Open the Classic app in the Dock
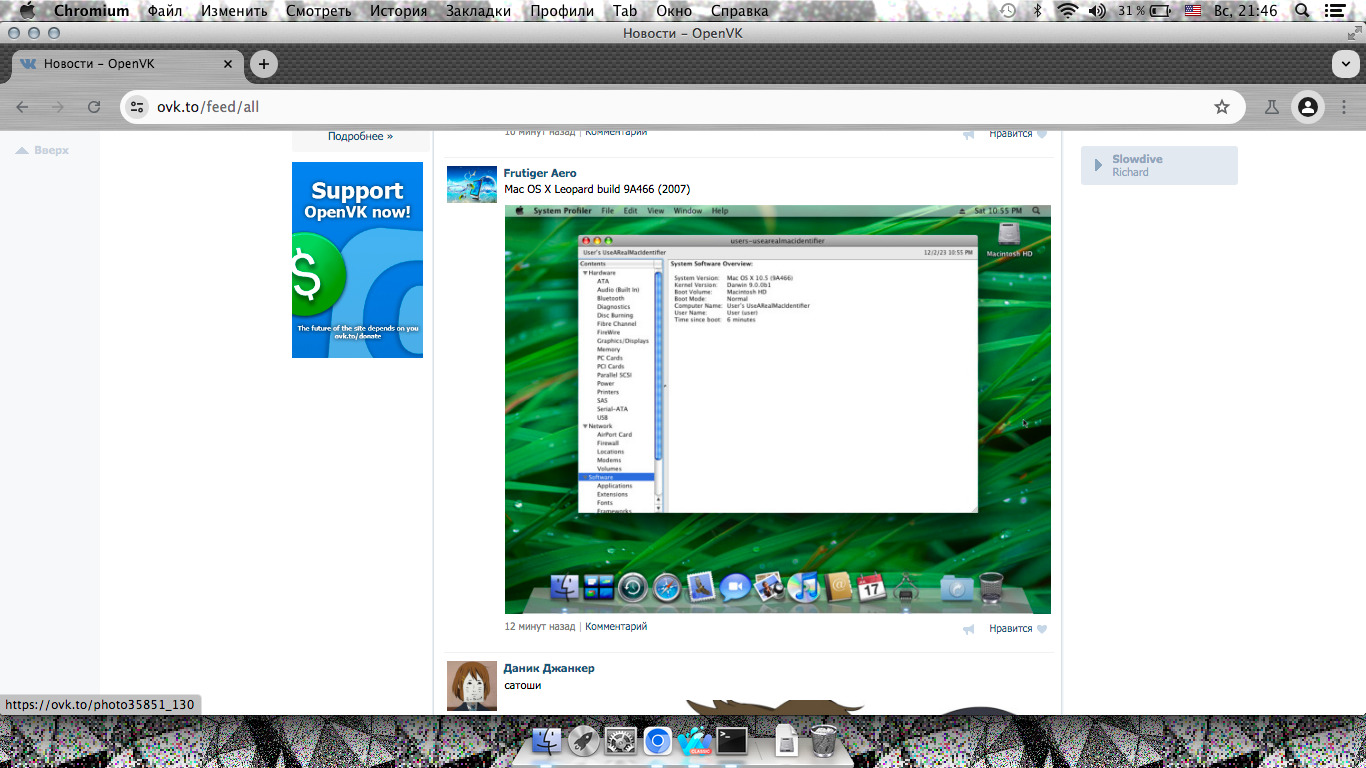 pyautogui.click(x=695, y=741)
